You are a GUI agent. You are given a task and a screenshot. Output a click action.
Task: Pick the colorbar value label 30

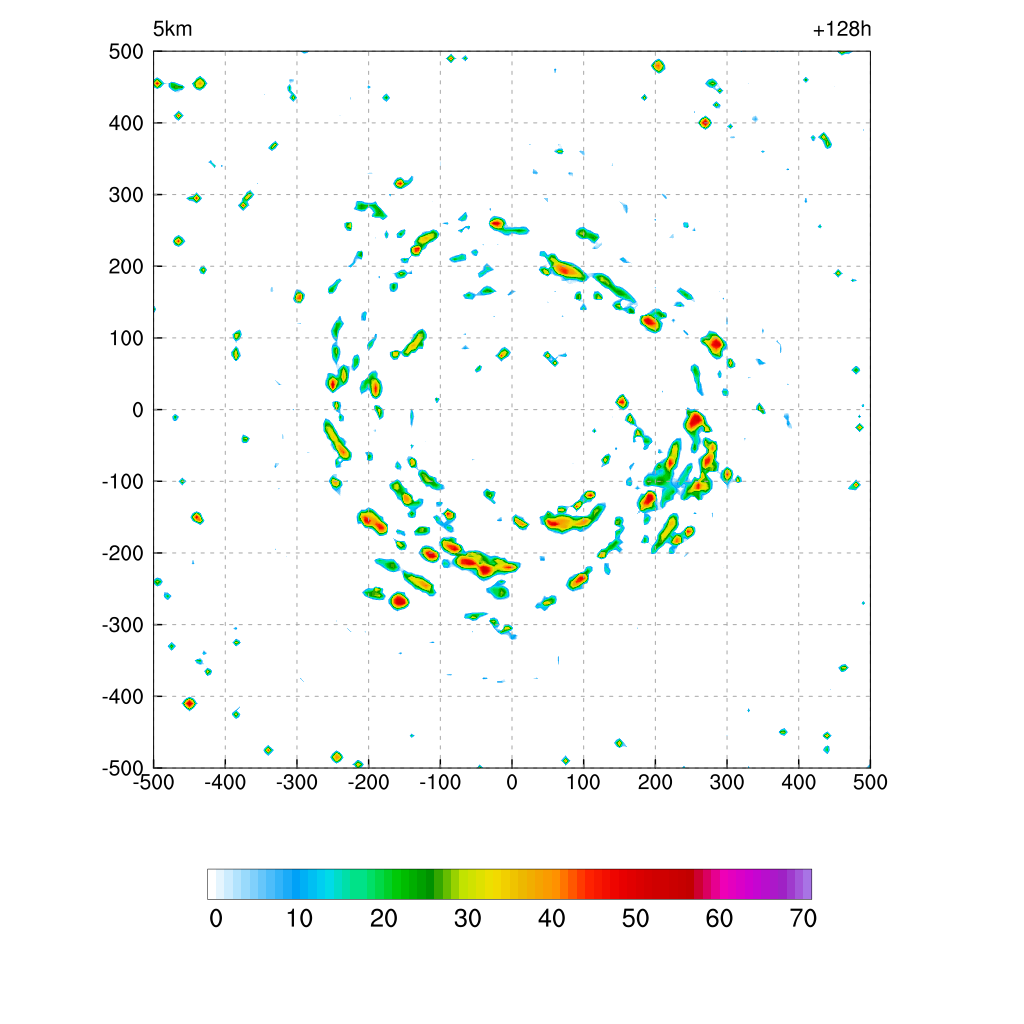point(468,919)
